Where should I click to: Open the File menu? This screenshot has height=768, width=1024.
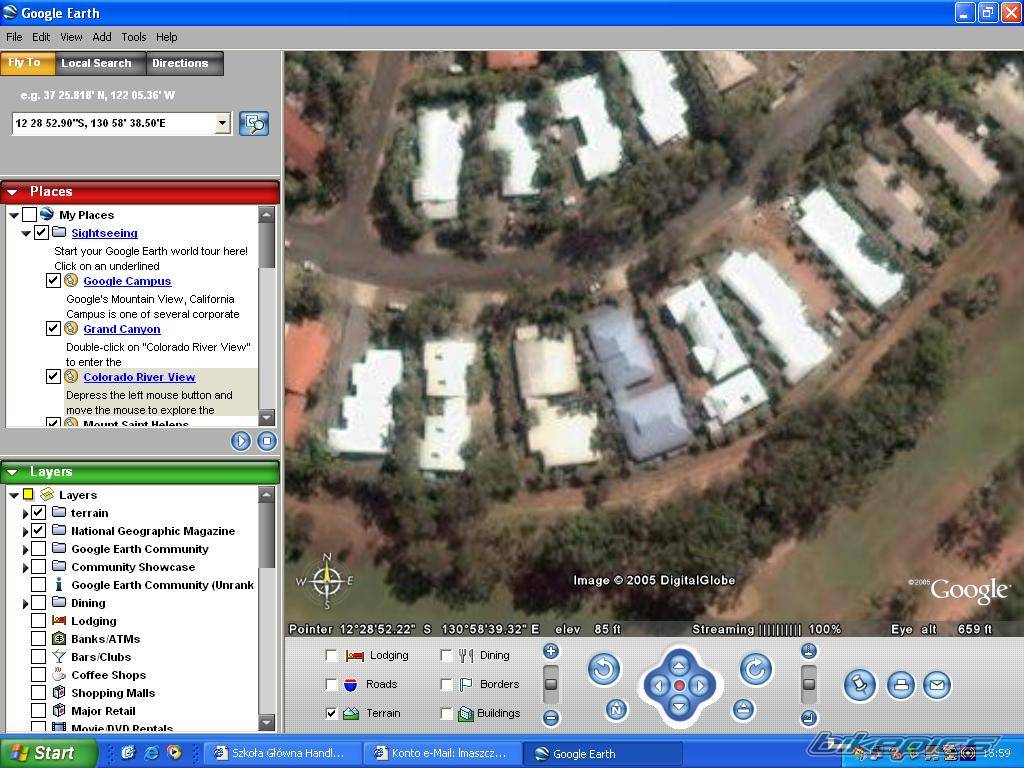coord(14,37)
